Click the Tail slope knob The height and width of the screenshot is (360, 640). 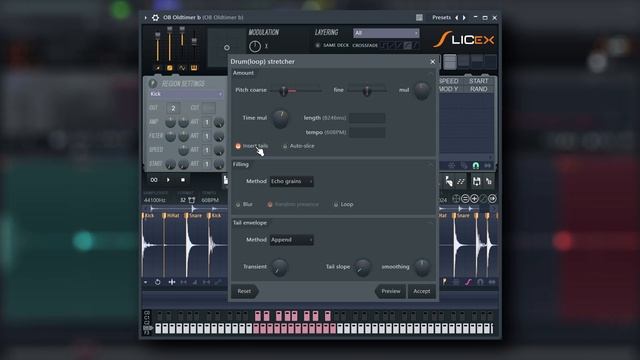[x=362, y=267]
